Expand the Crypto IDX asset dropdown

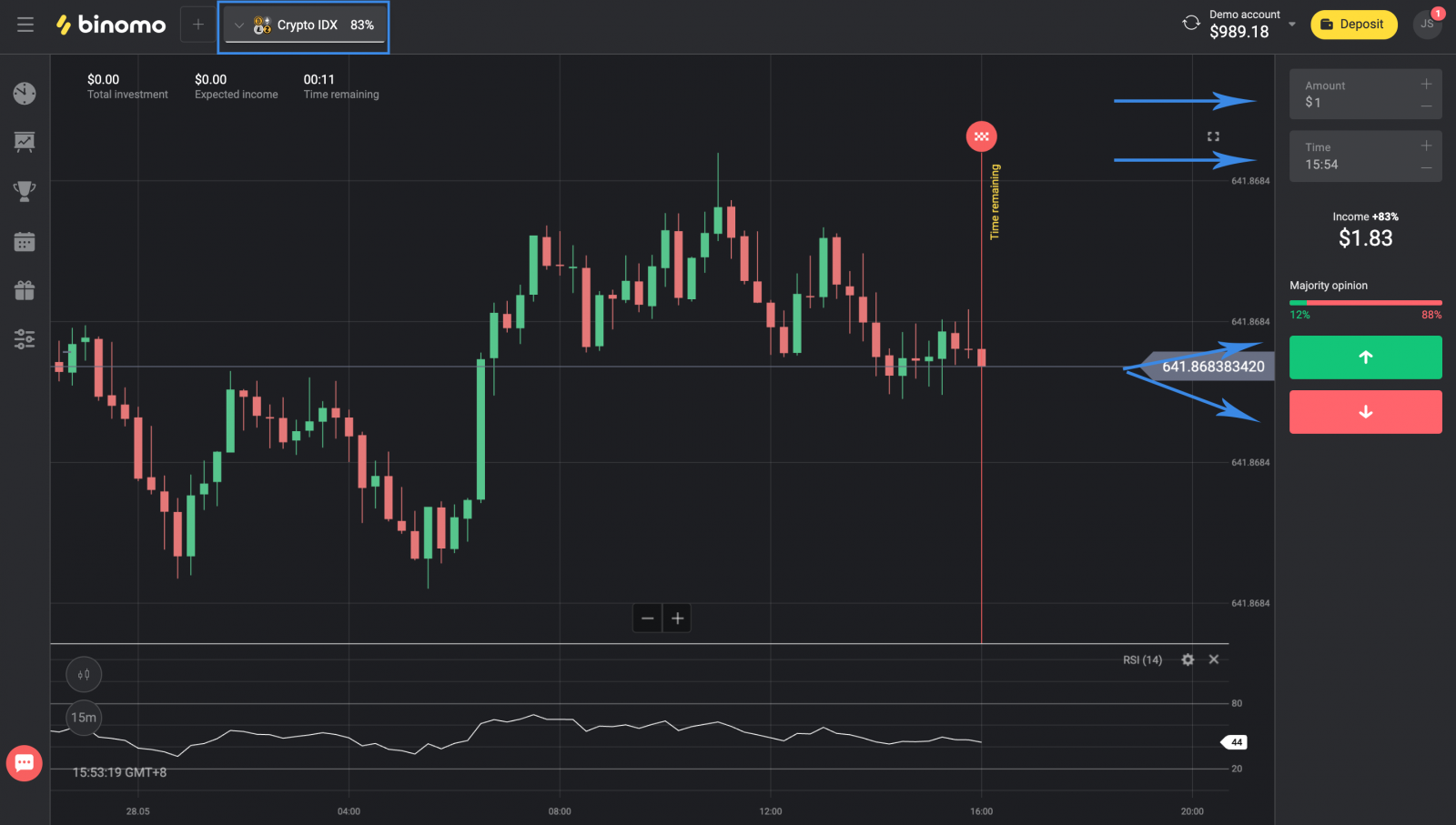239,25
